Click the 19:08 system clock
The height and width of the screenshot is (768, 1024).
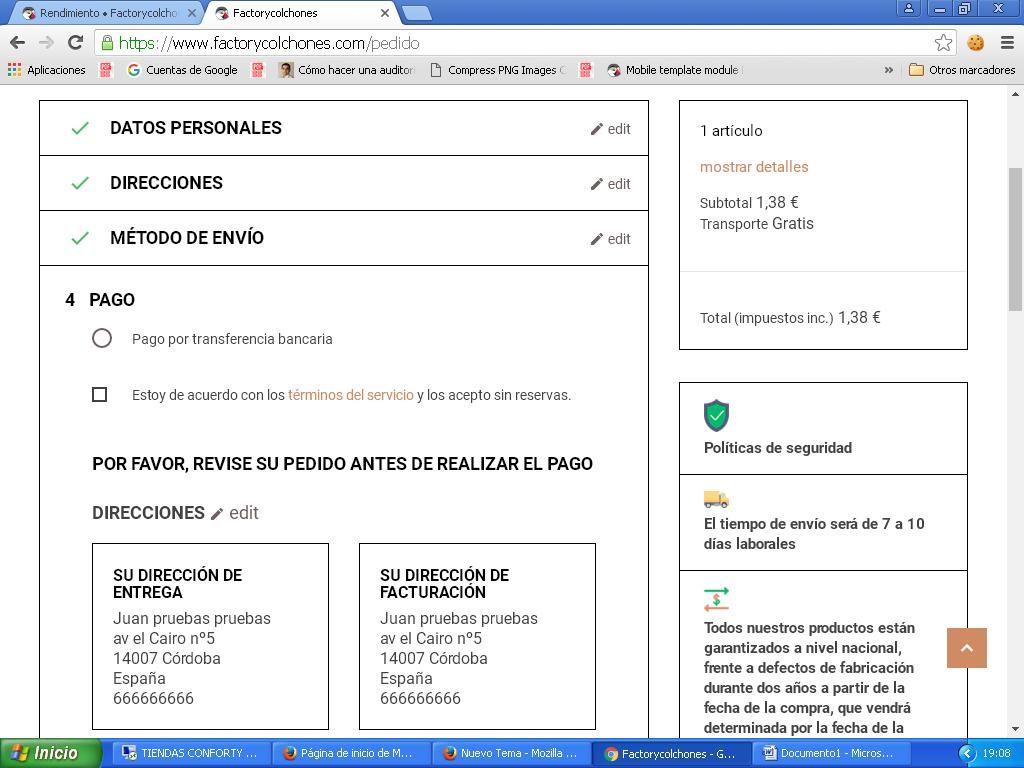point(996,754)
